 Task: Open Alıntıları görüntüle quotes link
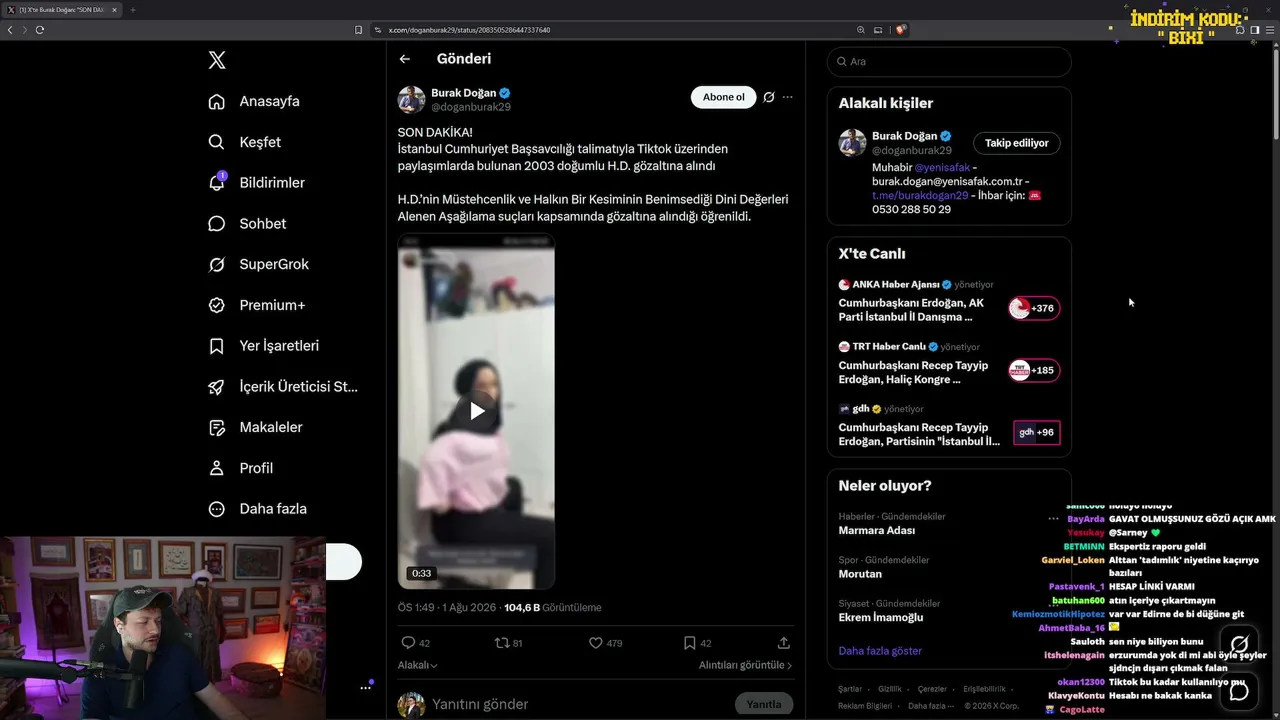pos(745,665)
